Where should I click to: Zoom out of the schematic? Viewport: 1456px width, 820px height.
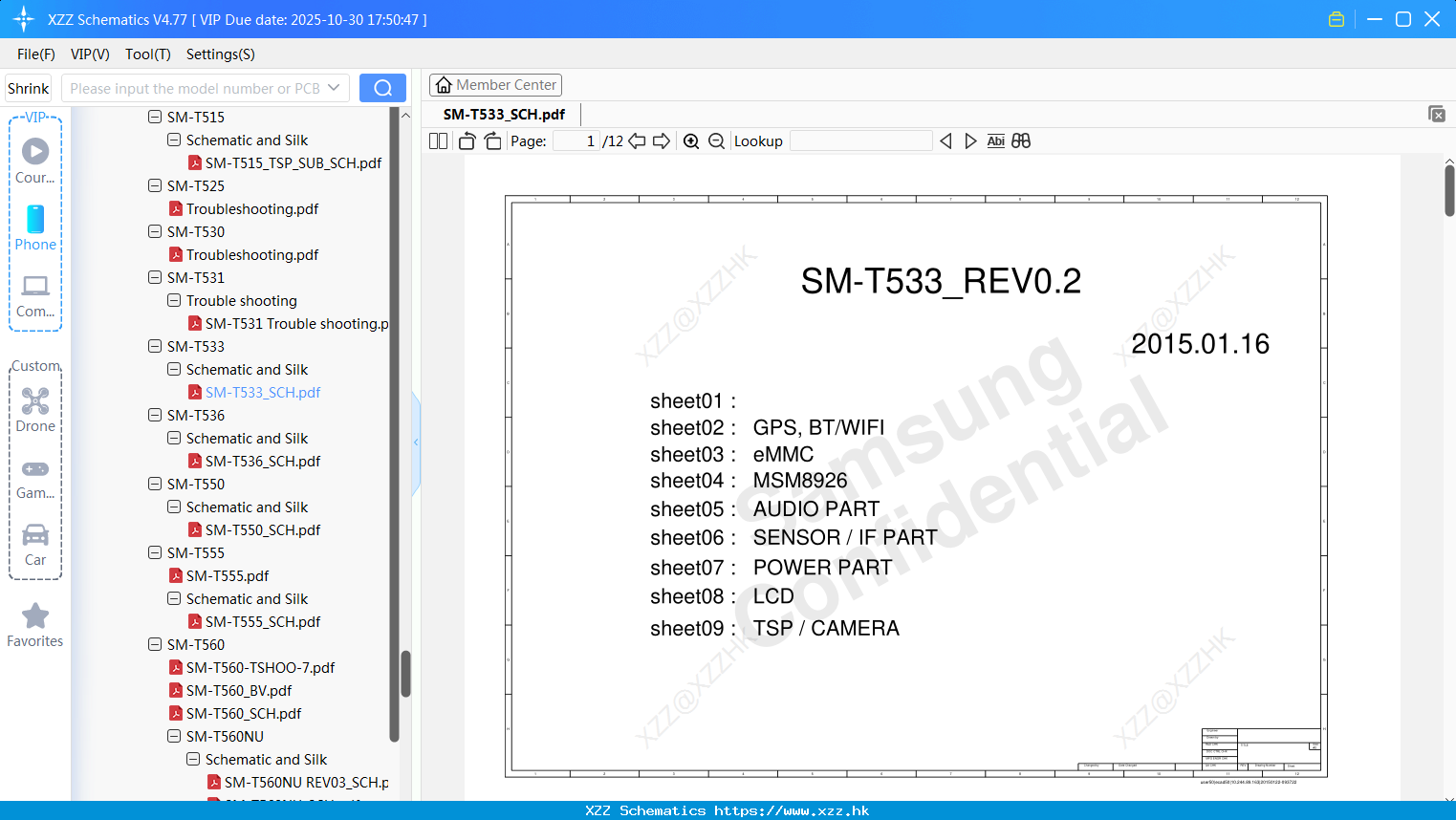[716, 140]
